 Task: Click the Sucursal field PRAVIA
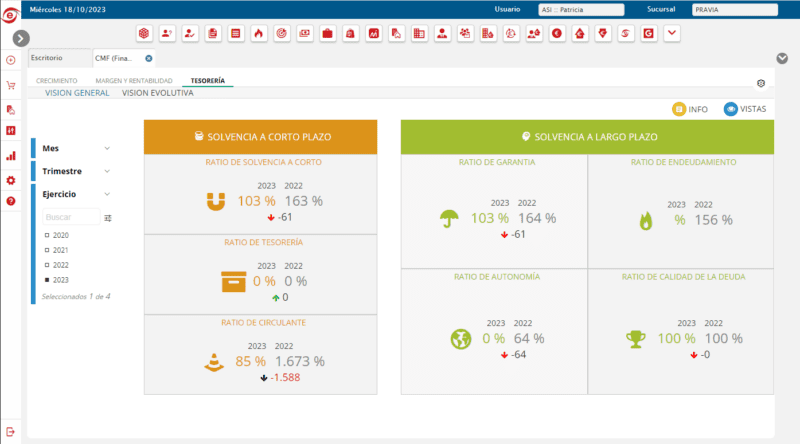(x=735, y=10)
